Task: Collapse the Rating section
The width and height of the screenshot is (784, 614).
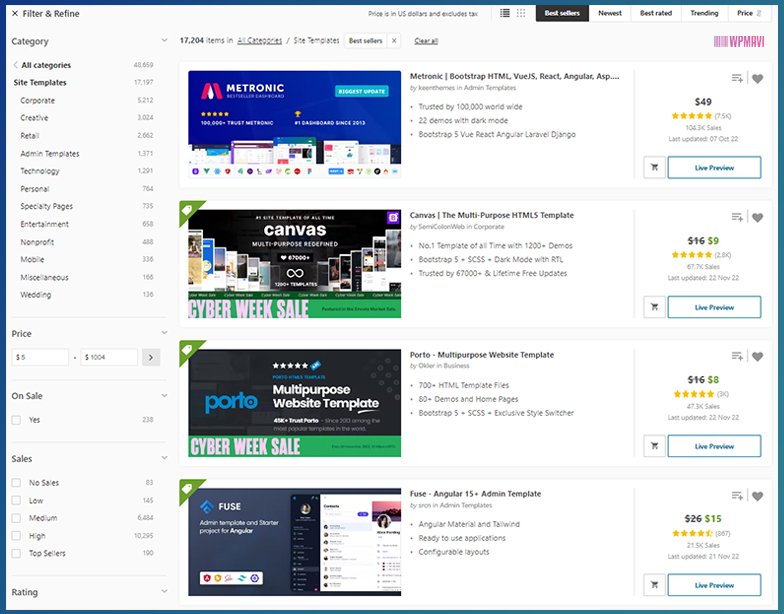Action: 164,591
